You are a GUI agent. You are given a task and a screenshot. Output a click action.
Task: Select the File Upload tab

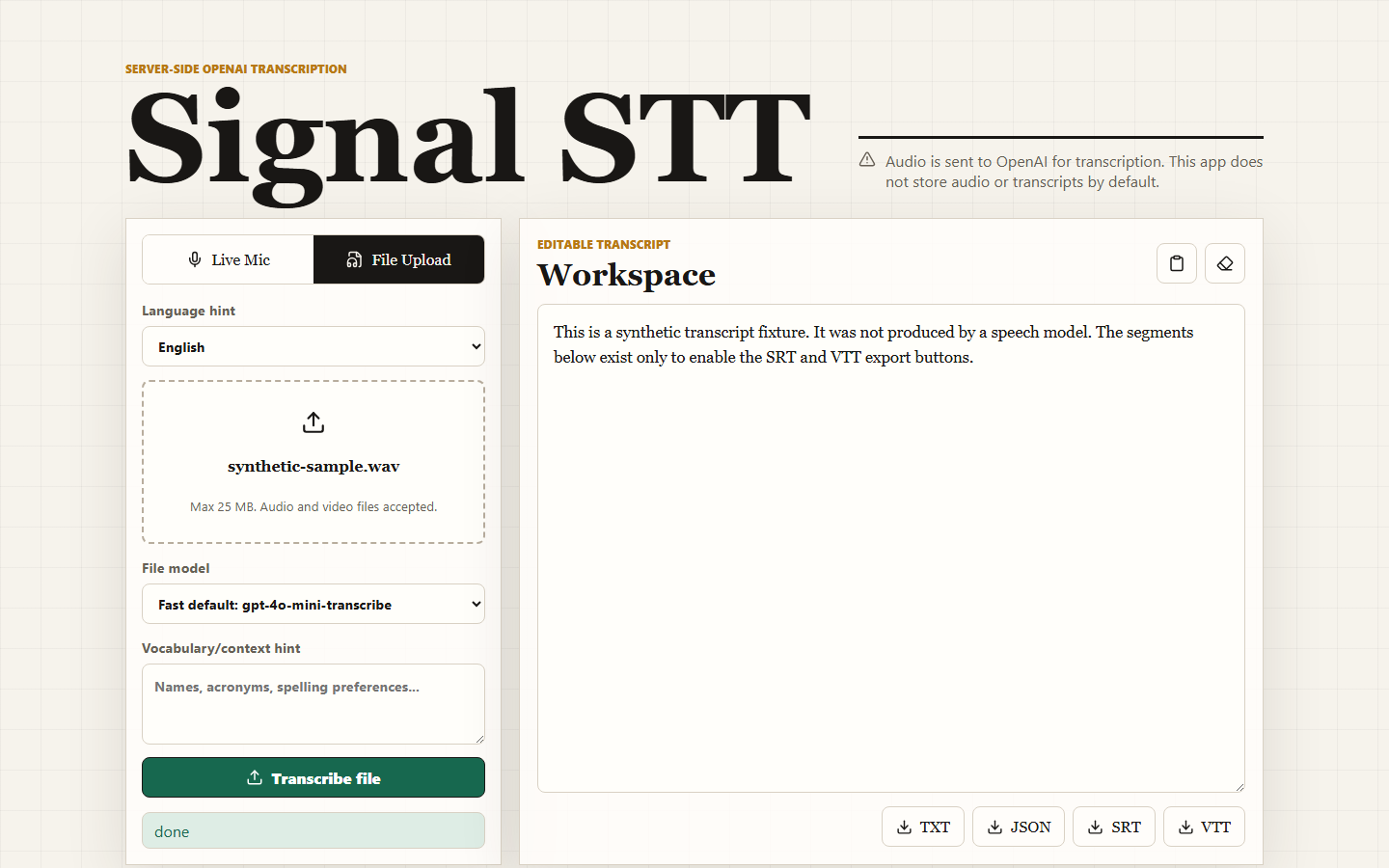tap(399, 259)
